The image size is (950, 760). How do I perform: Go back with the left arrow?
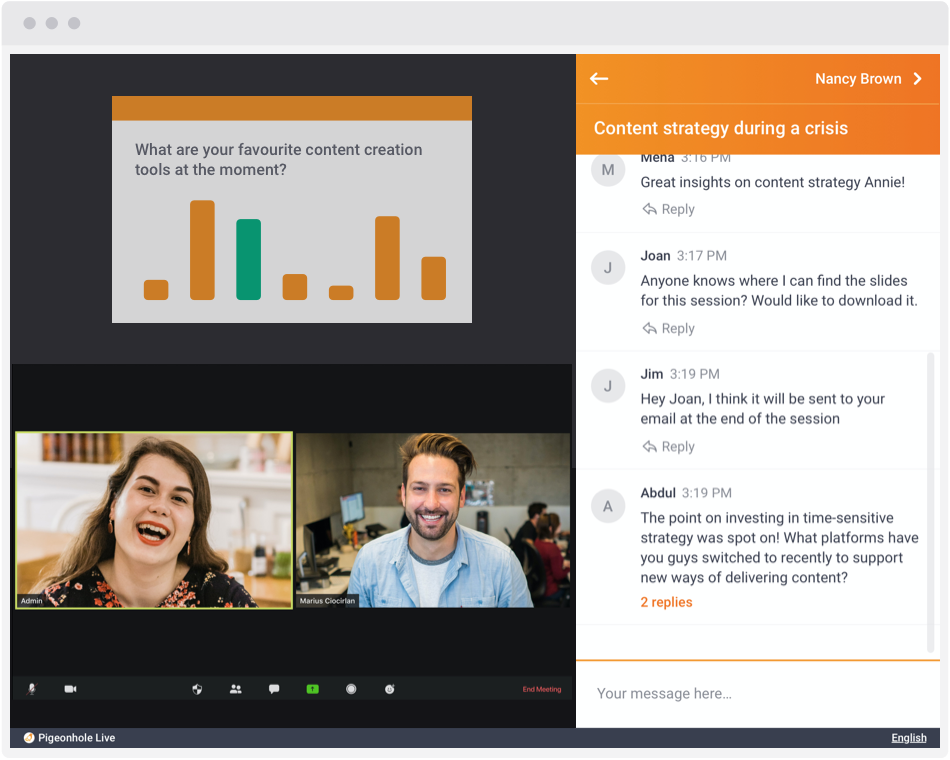(599, 78)
